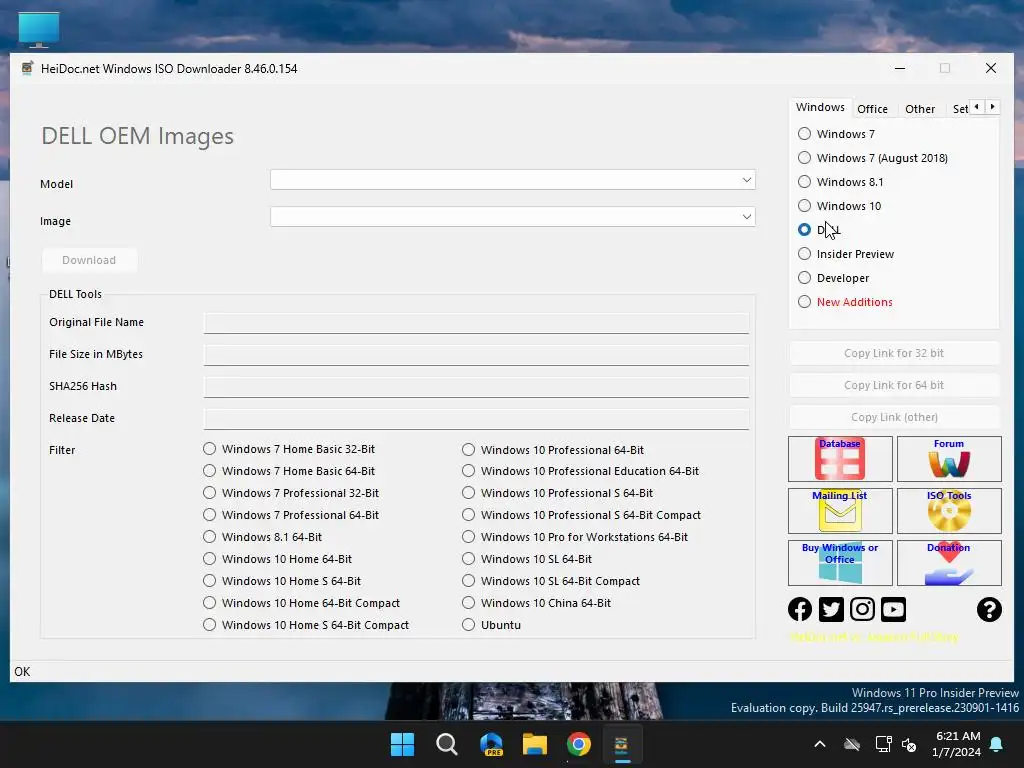Filter by Windows 7 Home Basic 32-Bit
The image size is (1024, 768).
pyautogui.click(x=289, y=449)
